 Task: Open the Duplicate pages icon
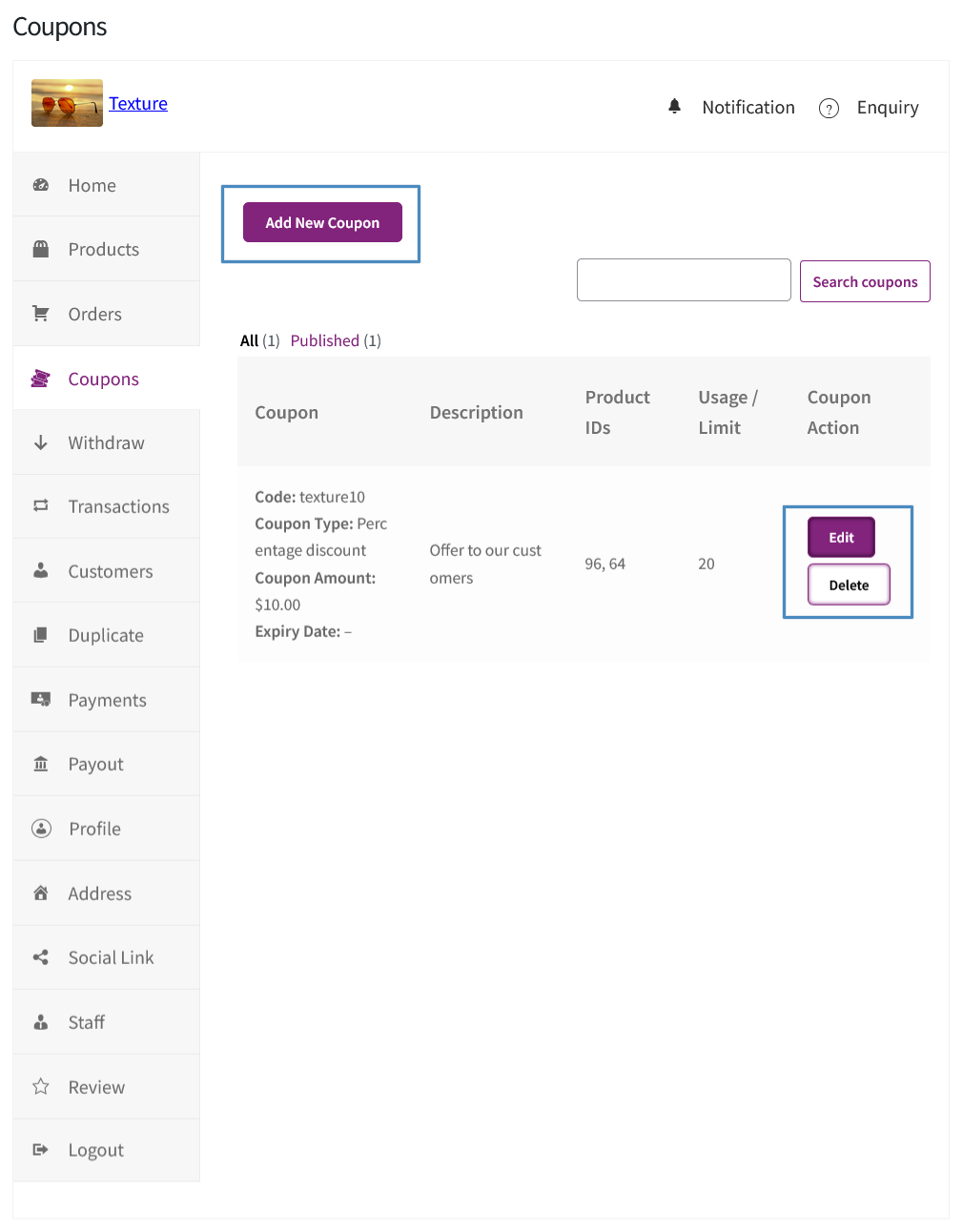tap(41, 634)
